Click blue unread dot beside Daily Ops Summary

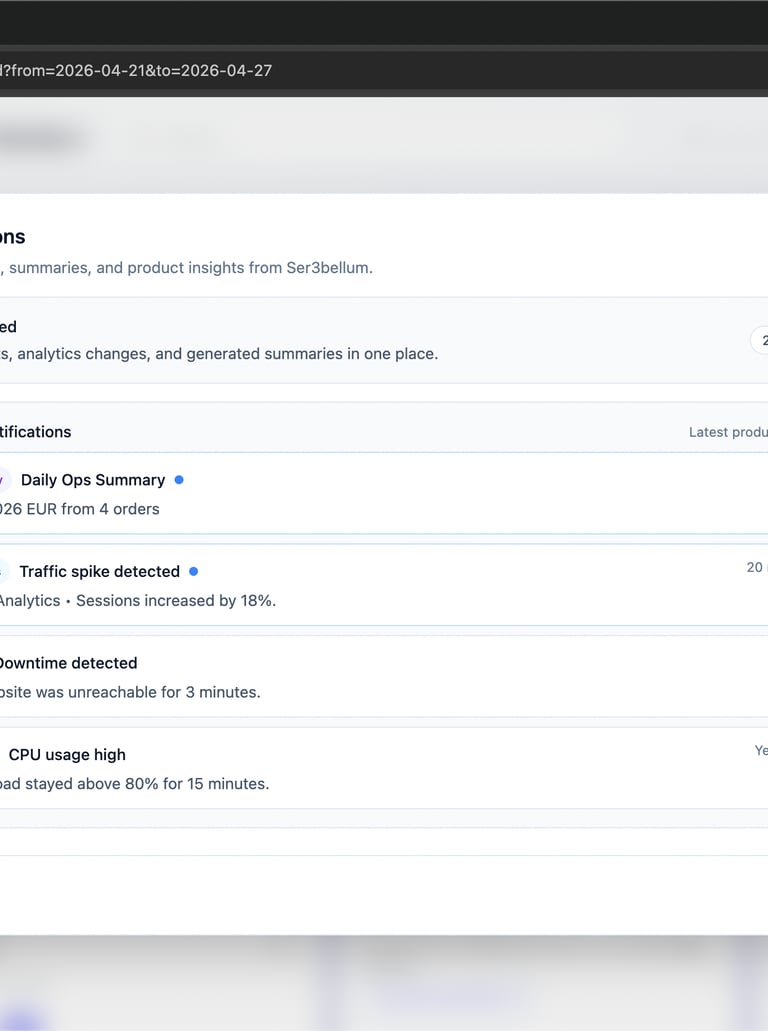click(x=179, y=480)
